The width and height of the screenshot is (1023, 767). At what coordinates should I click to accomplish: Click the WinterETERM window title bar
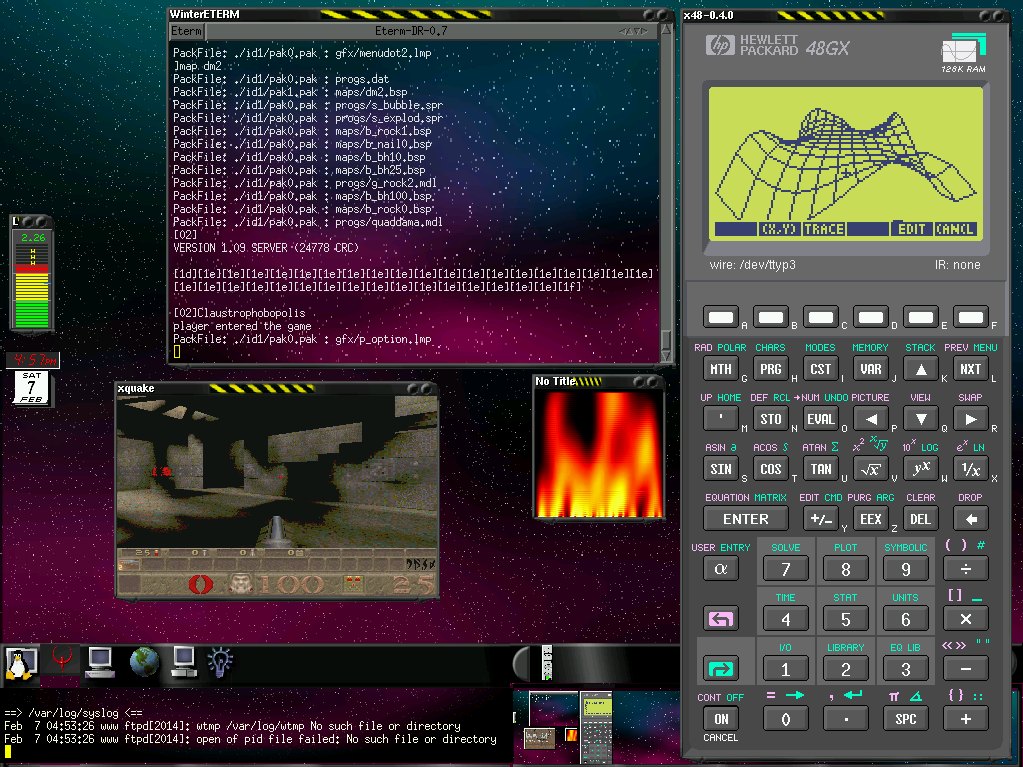point(421,14)
